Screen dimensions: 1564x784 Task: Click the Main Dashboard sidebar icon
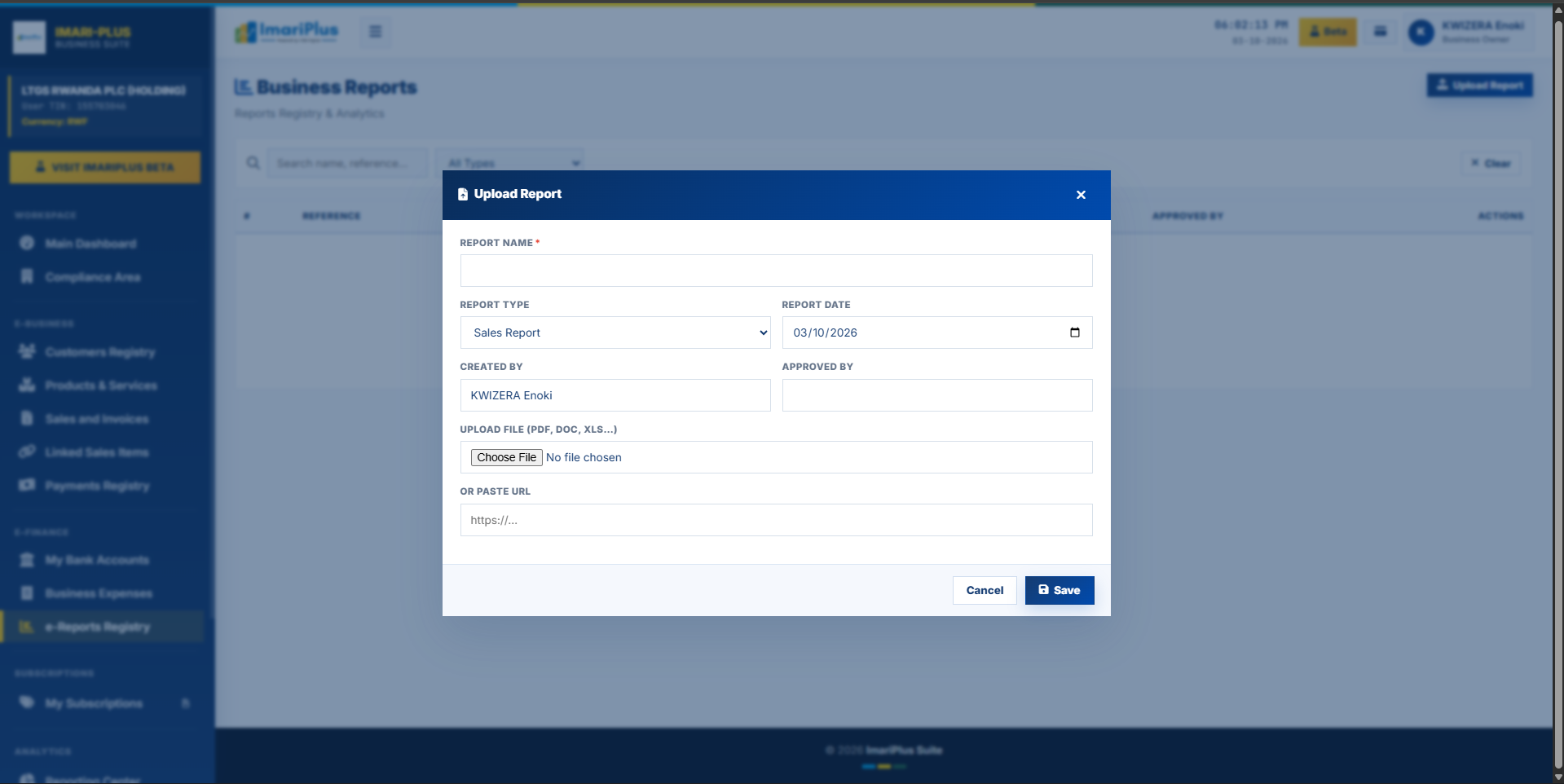[27, 243]
